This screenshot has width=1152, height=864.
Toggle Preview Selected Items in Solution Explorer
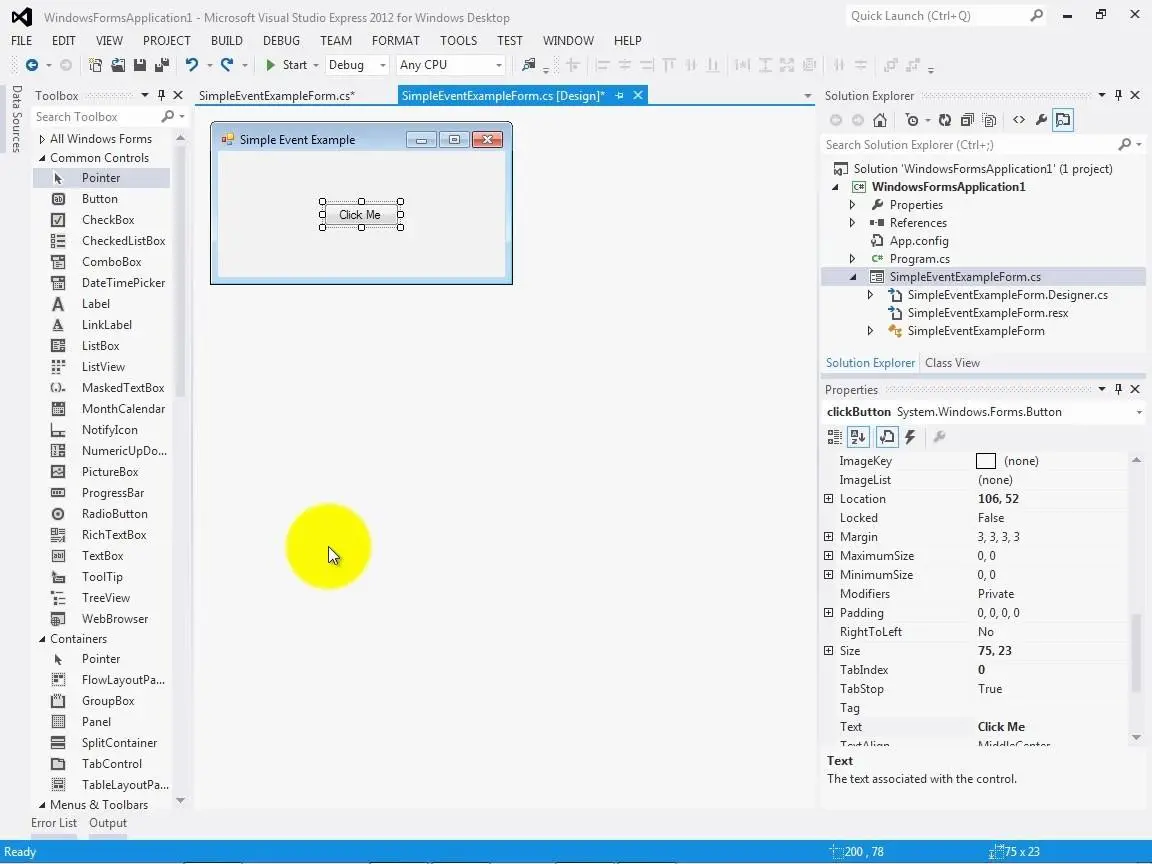(1063, 120)
